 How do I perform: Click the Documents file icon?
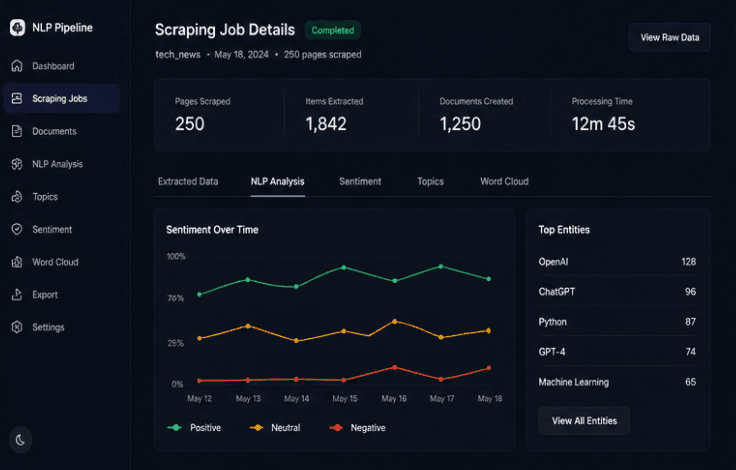click(x=17, y=131)
